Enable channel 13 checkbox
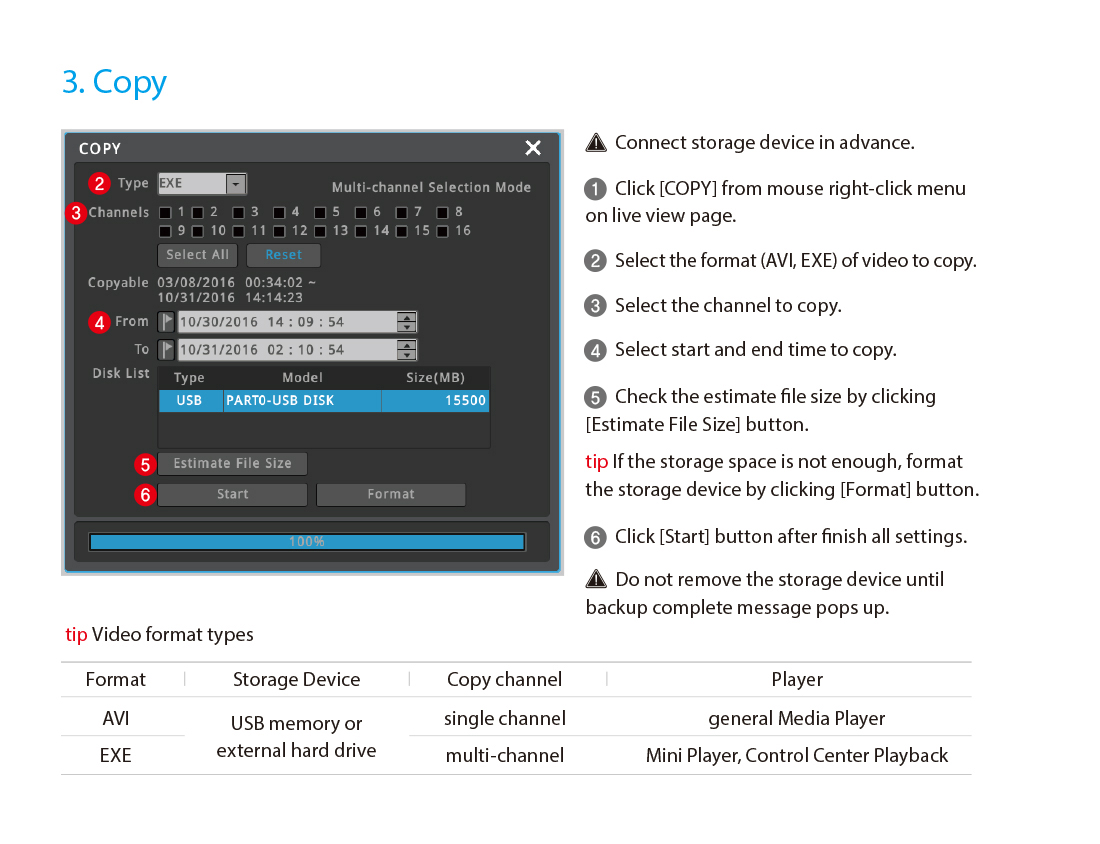 (x=320, y=232)
